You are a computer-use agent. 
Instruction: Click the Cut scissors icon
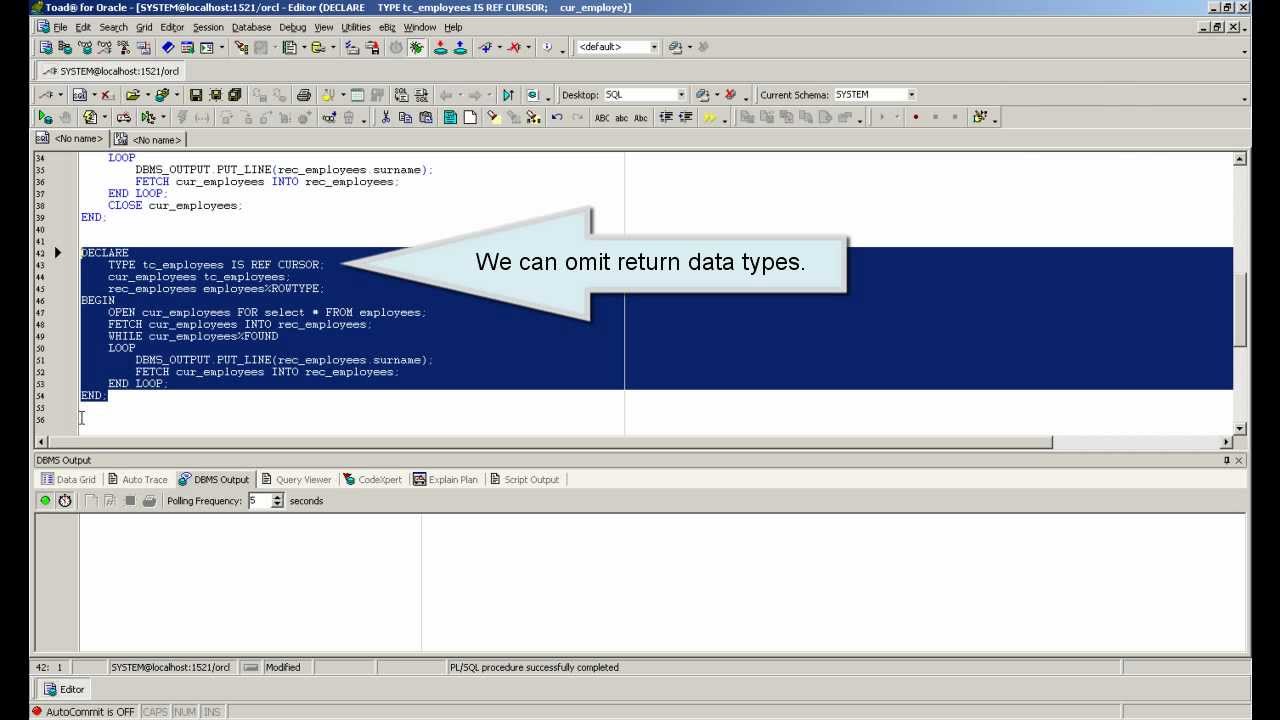[385, 117]
